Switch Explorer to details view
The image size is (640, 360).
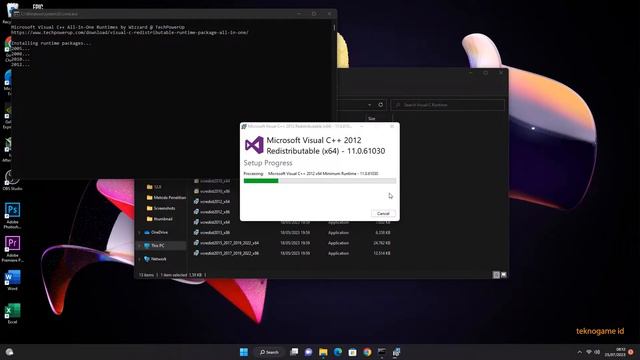click(496, 275)
